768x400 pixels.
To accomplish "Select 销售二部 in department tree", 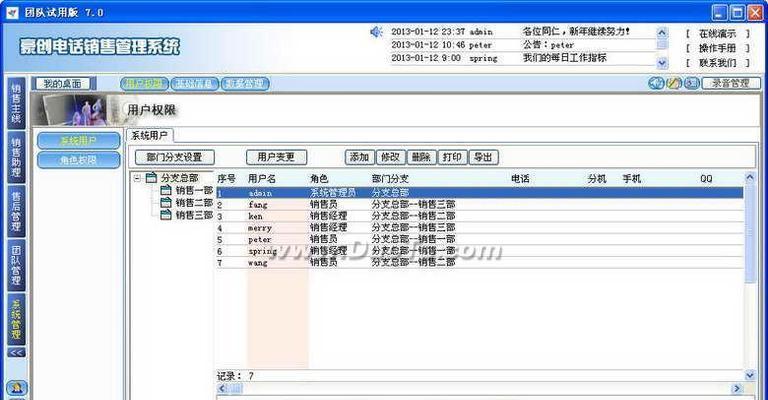I will 194,202.
